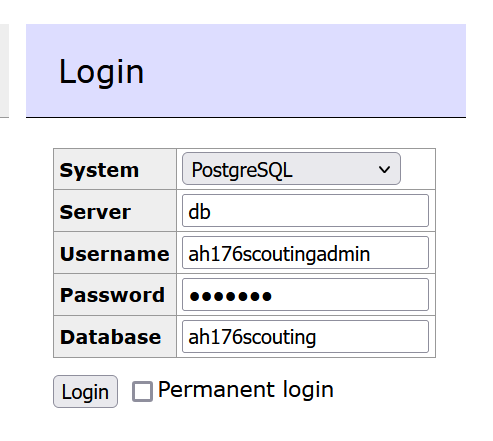
Task: Open the System dropdown showing PostgreSQL
Action: point(291,169)
